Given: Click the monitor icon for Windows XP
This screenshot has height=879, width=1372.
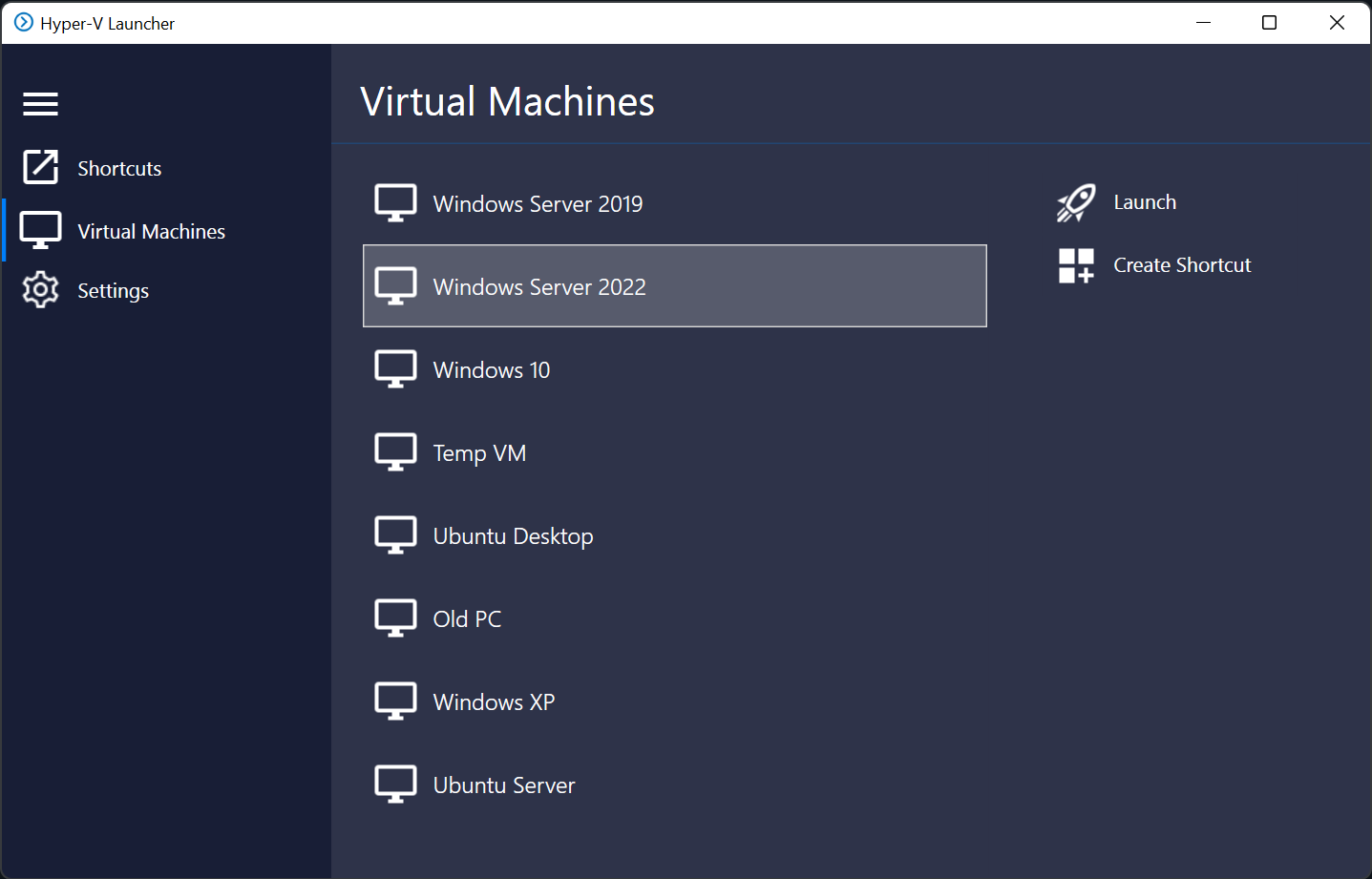Looking at the screenshot, I should tap(395, 701).
